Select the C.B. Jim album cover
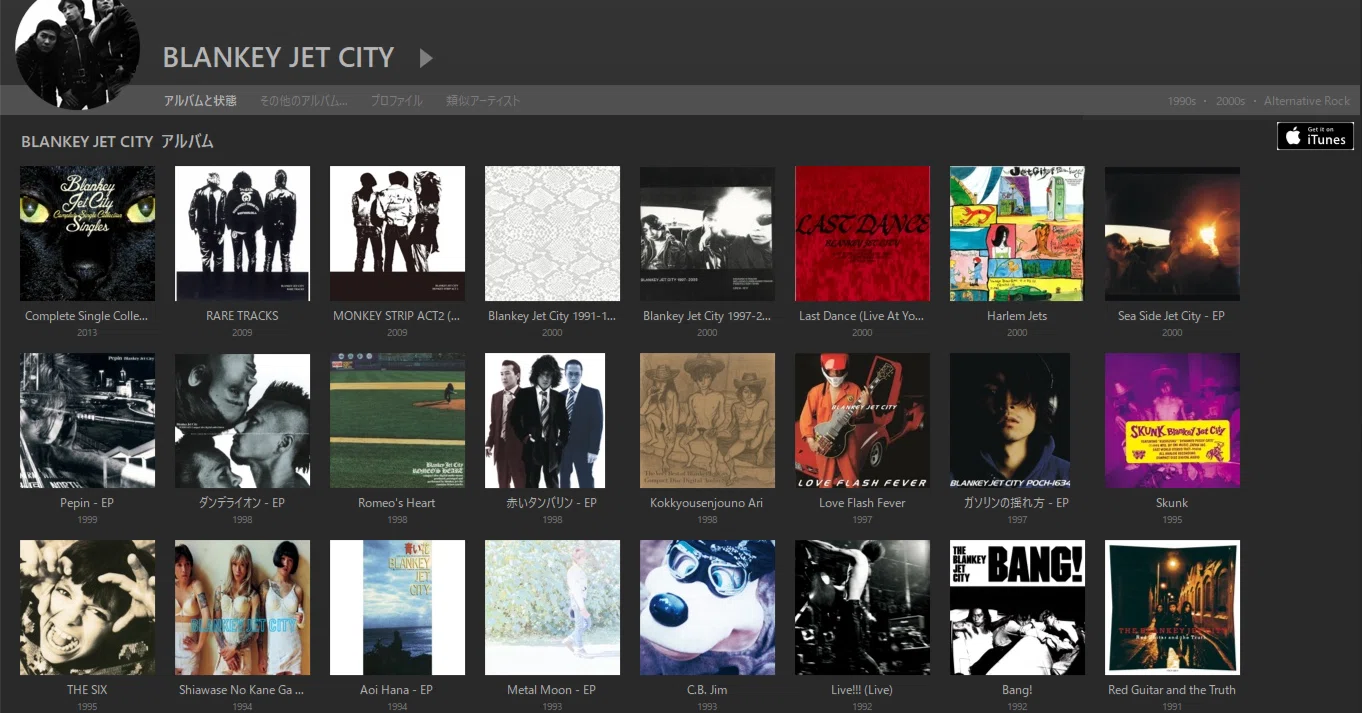The image size is (1362, 713). click(x=707, y=607)
